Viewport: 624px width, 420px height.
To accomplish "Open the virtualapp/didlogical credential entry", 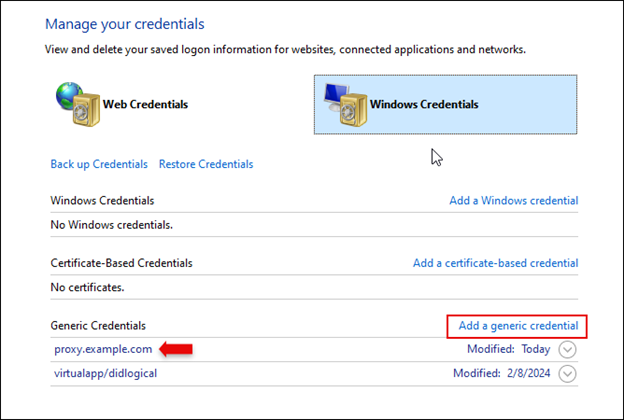I will [105, 374].
